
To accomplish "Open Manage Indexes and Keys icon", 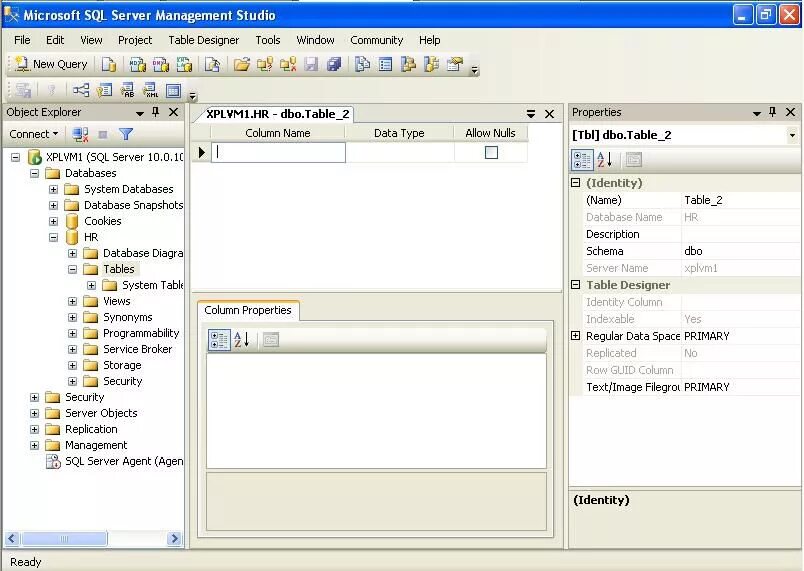I will [104, 90].
